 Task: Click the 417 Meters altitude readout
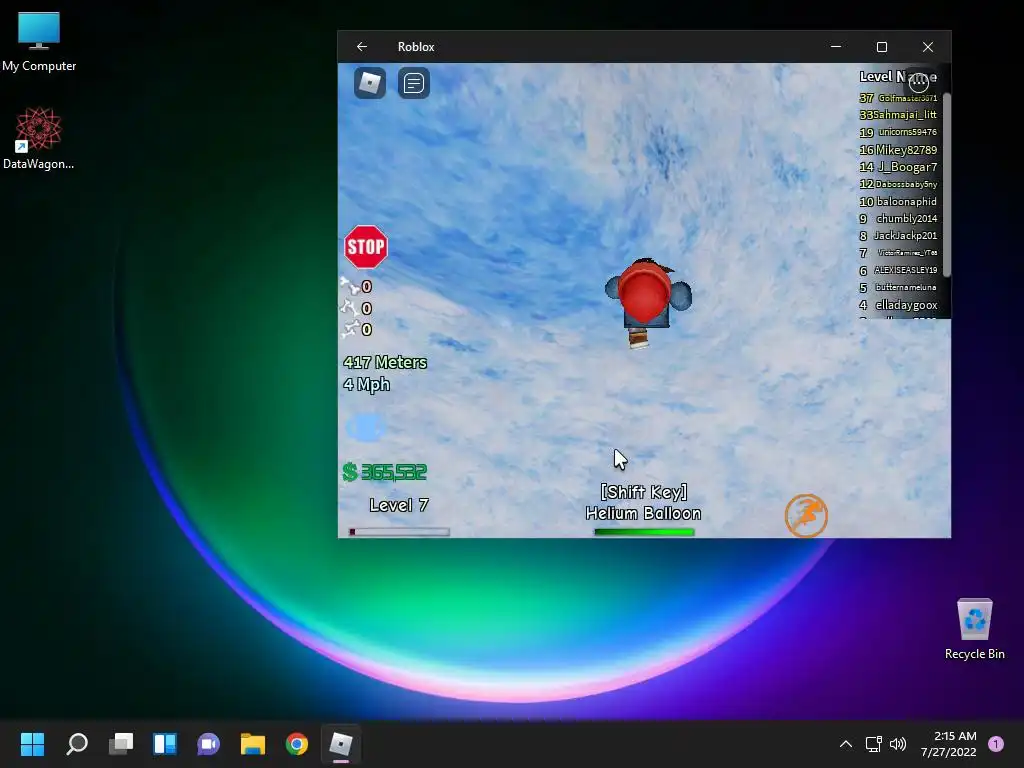click(385, 362)
